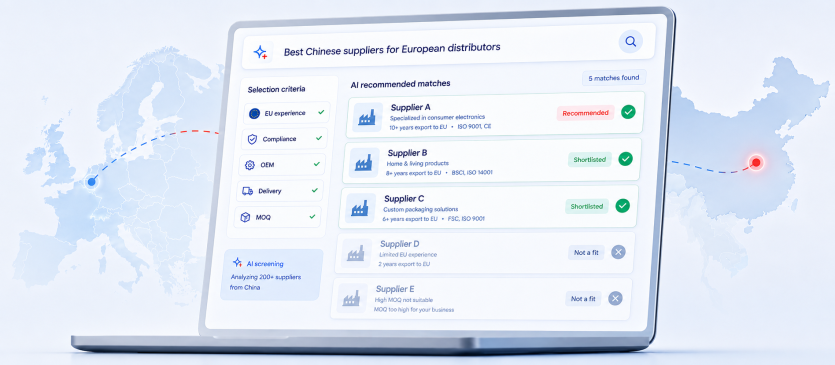Toggle the green check on Supplier A
This screenshot has width=835, height=365.
pos(628,112)
